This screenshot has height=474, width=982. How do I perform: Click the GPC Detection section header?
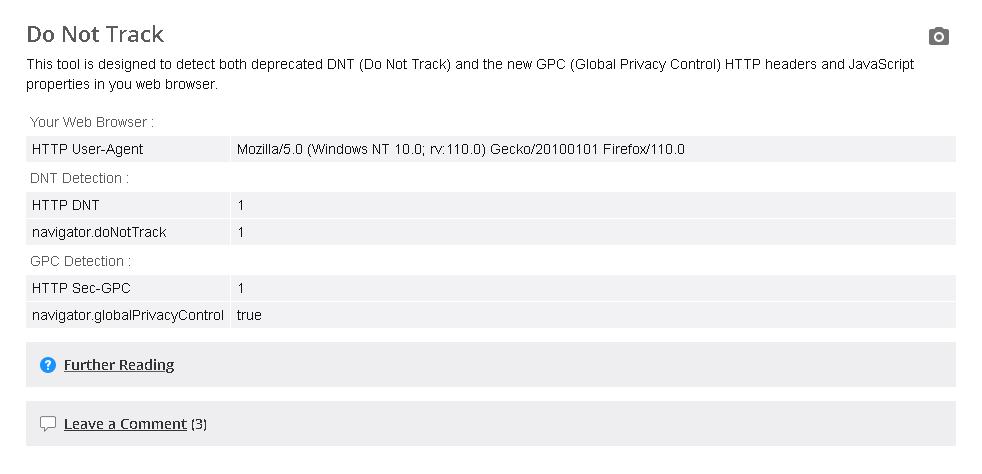(x=81, y=261)
